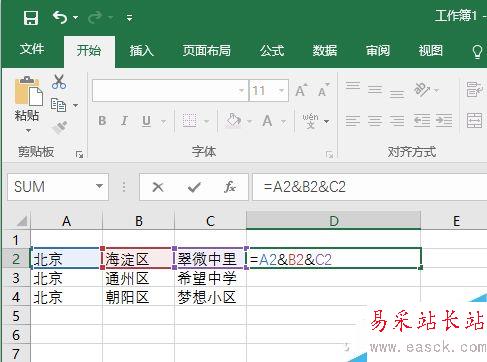Click the Font Color A icon
The height and width of the screenshot is (362, 487).
tap(267, 121)
